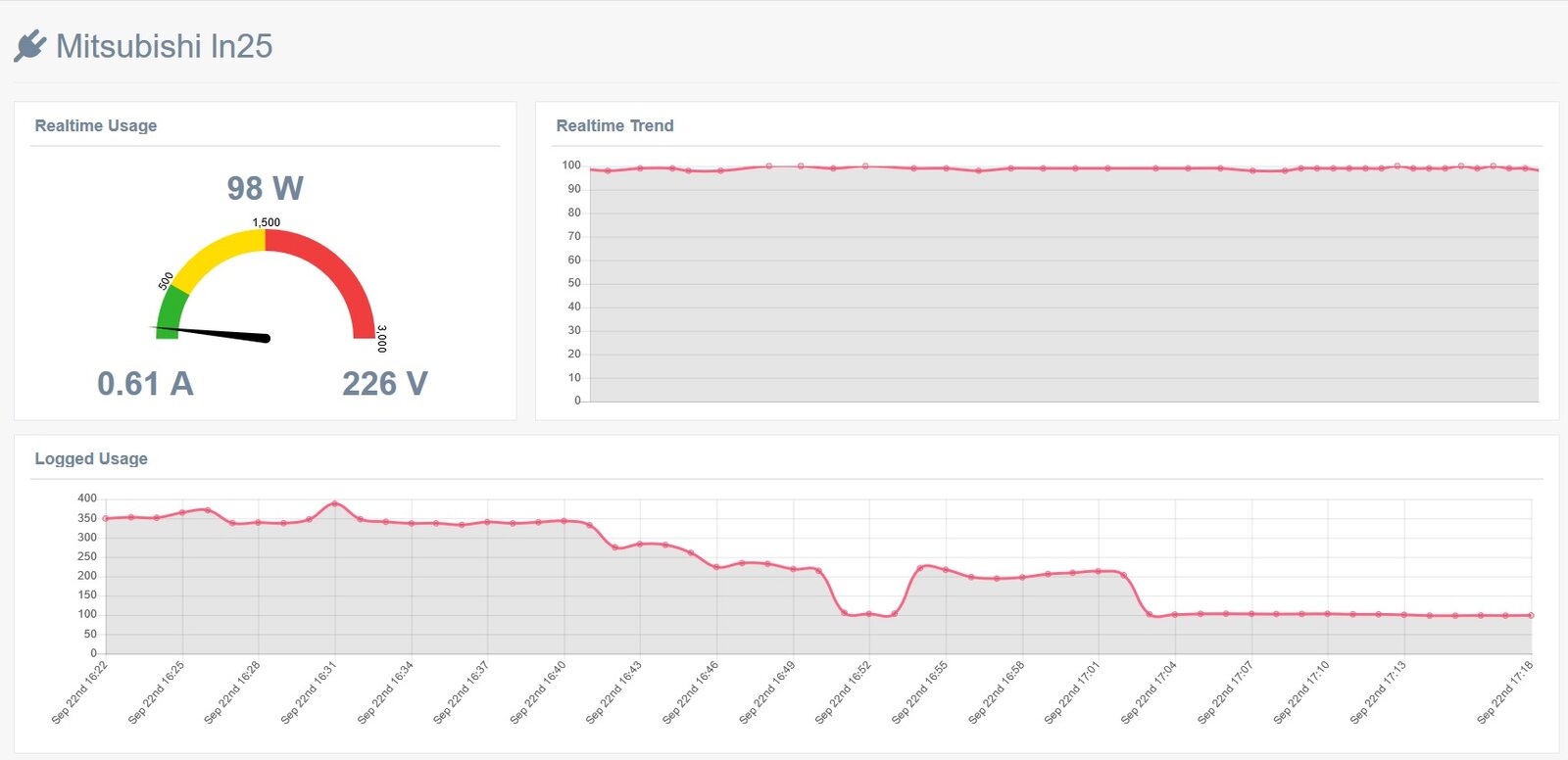Click the 1,500 label atop the gauge
1568x760 pixels.
[267, 222]
